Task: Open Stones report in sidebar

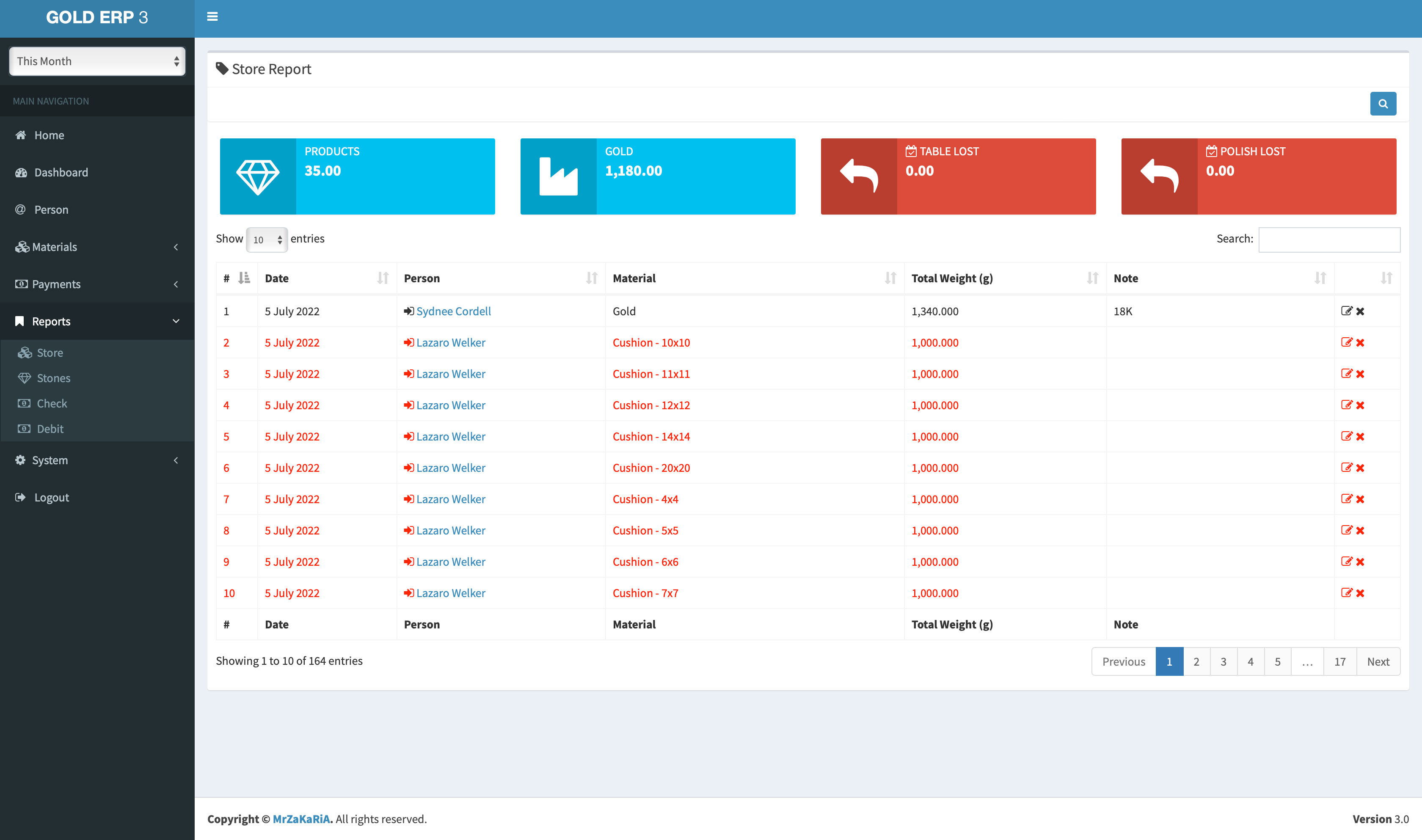Action: 53,378
